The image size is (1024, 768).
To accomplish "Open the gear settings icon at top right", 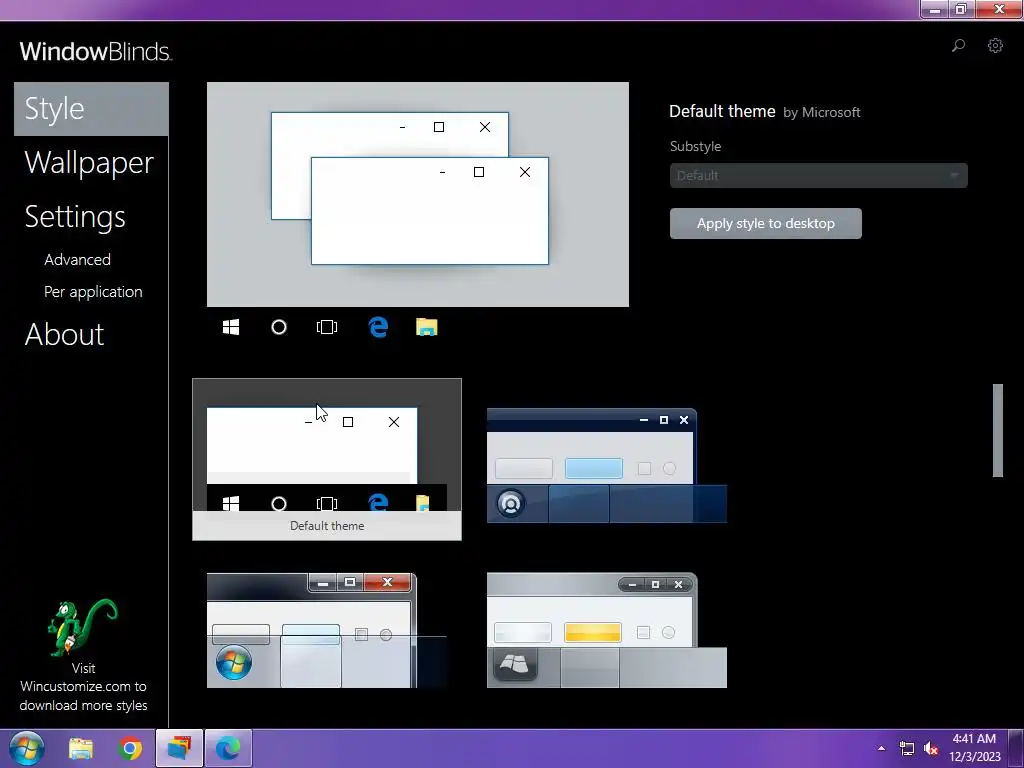I will [x=995, y=46].
